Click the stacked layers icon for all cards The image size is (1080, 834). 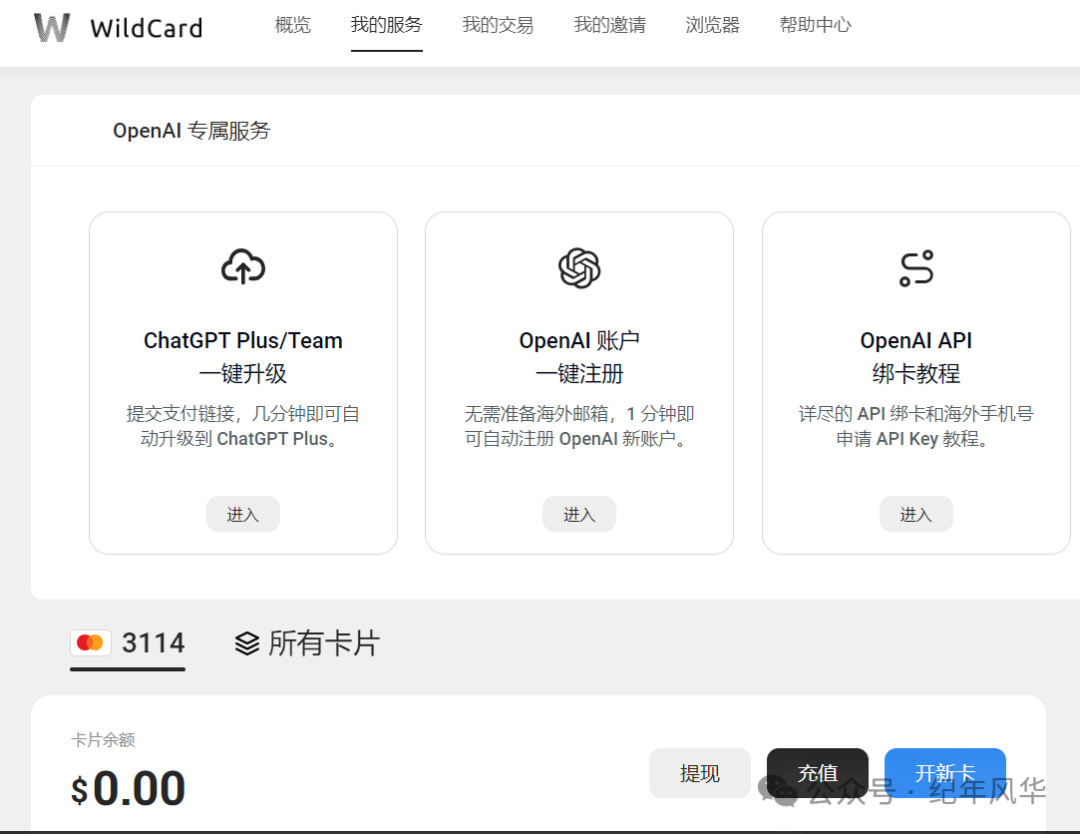(247, 643)
